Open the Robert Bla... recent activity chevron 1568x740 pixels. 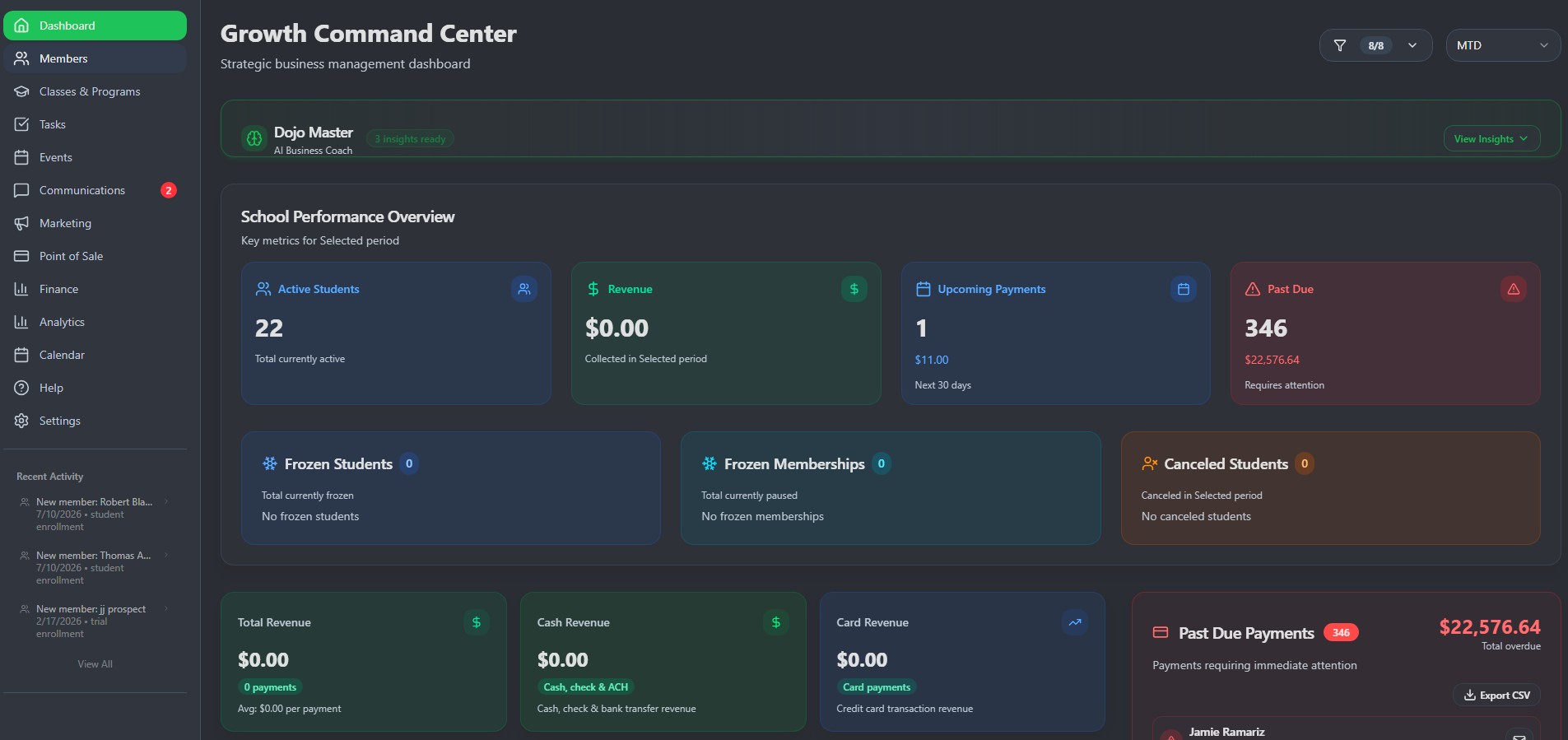[166, 501]
